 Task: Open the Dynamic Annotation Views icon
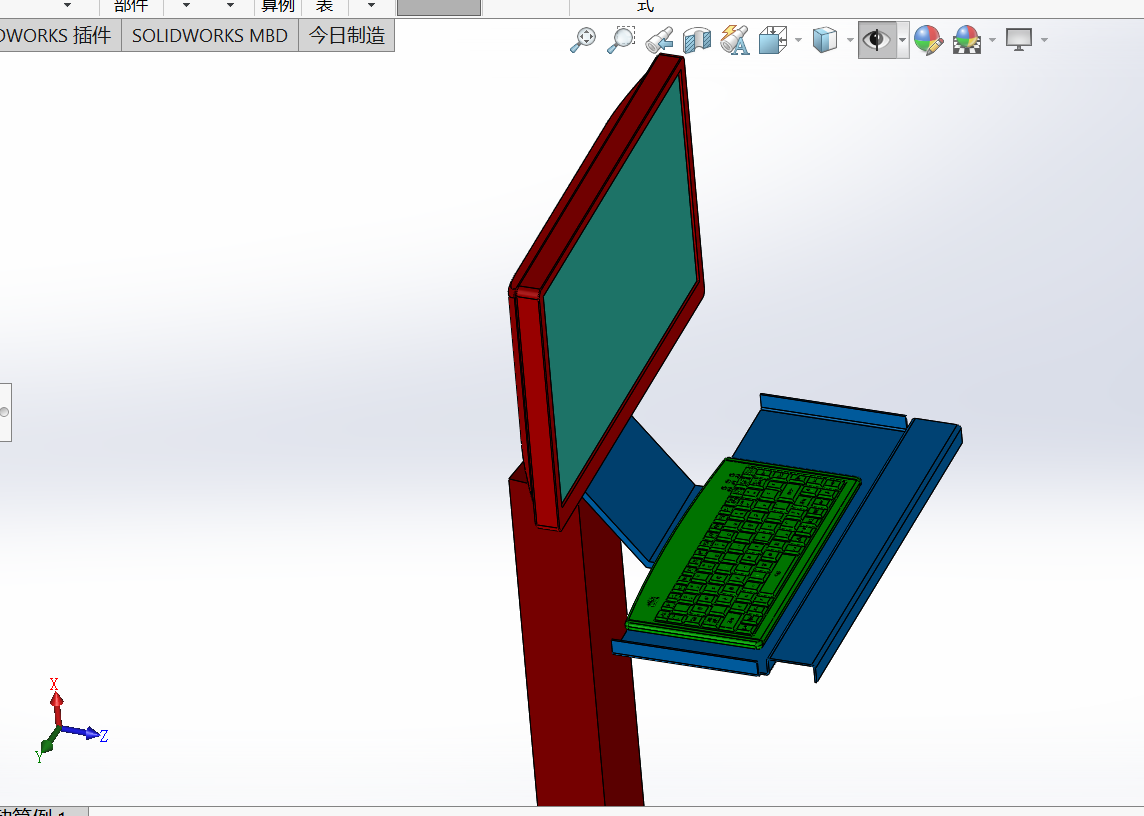735,39
